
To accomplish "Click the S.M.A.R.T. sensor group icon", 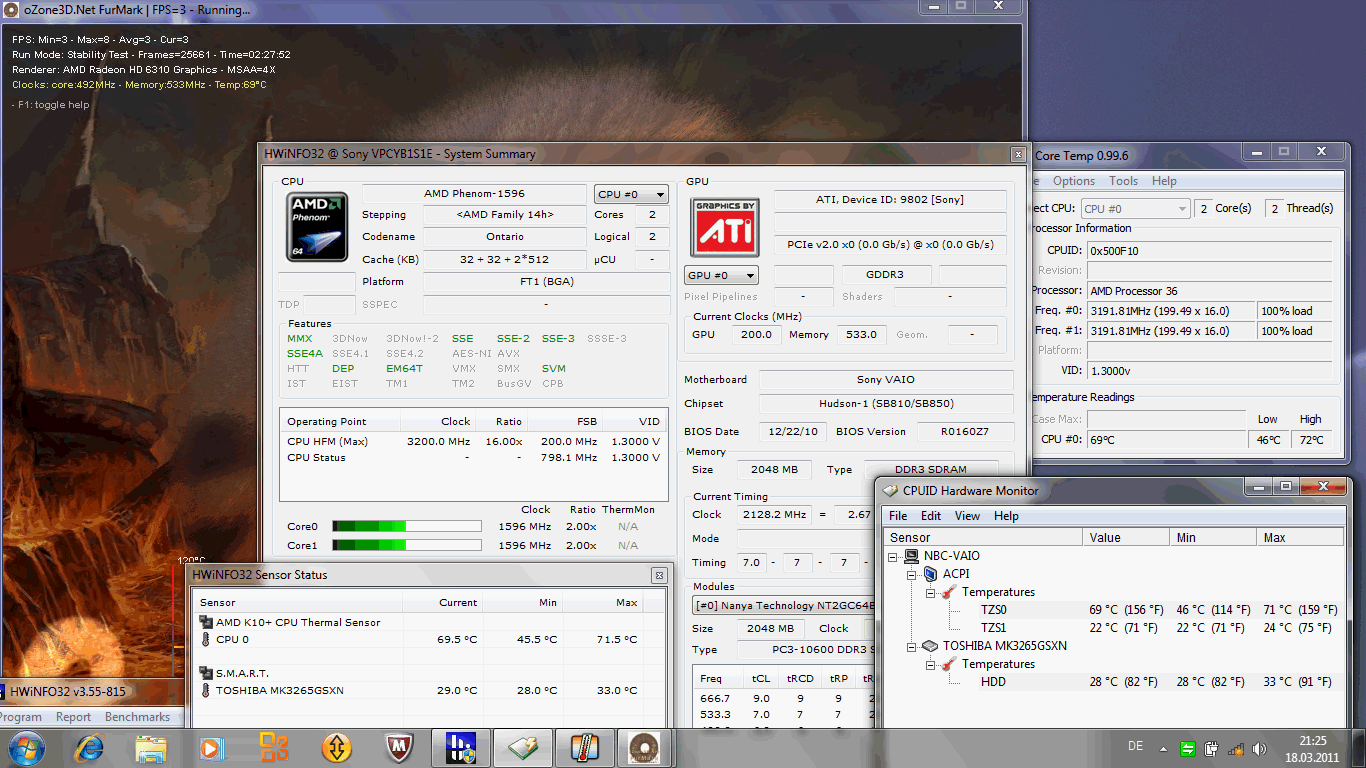I will point(207,673).
